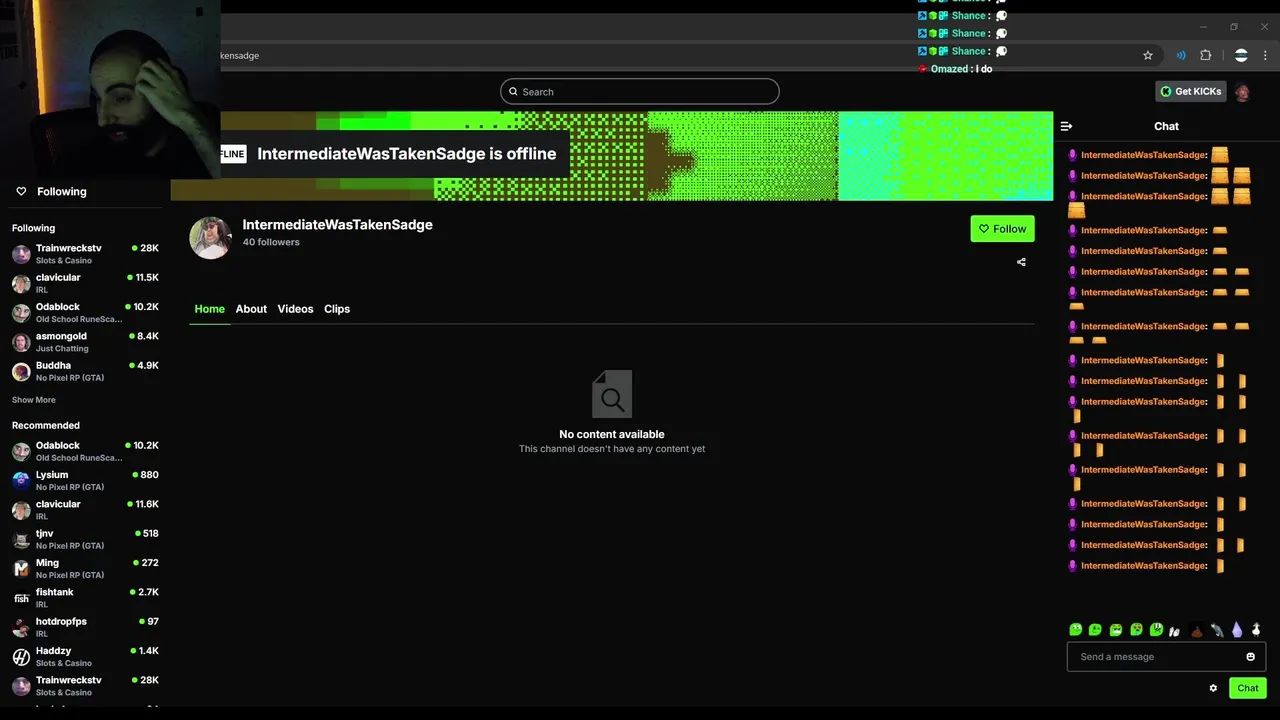
Task: Click the No content available message
Action: pyautogui.click(x=612, y=434)
